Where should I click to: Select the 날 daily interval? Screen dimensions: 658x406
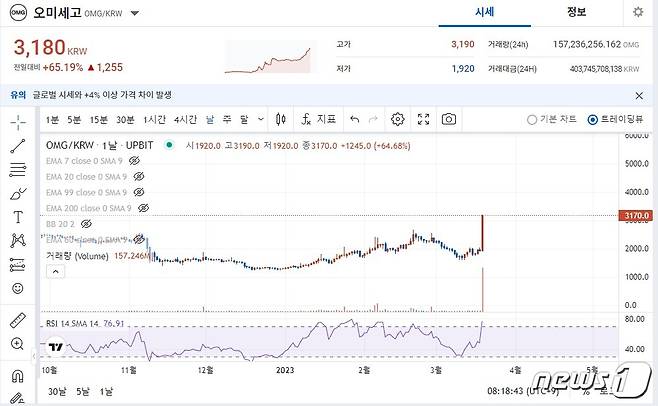pyautogui.click(x=210, y=120)
